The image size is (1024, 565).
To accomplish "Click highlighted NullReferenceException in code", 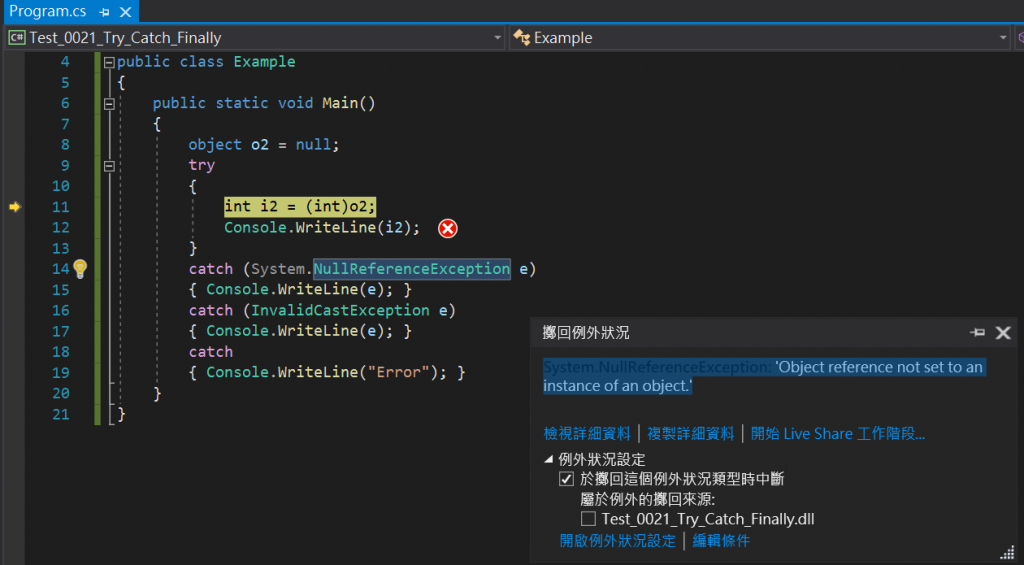I will [411, 269].
